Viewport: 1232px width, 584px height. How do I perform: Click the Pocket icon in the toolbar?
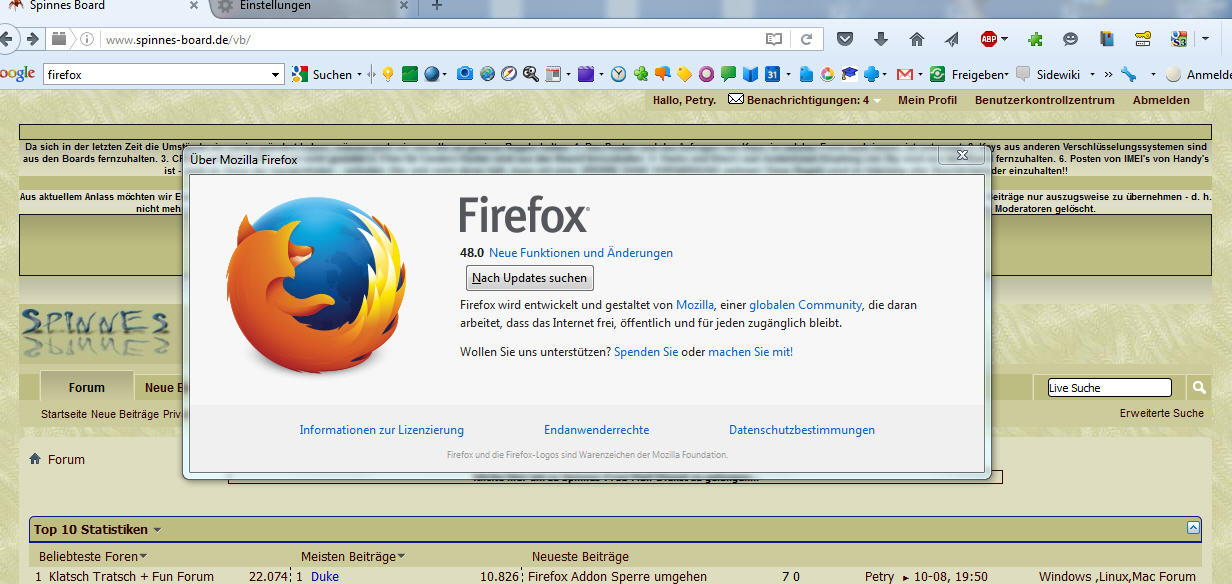[845, 40]
